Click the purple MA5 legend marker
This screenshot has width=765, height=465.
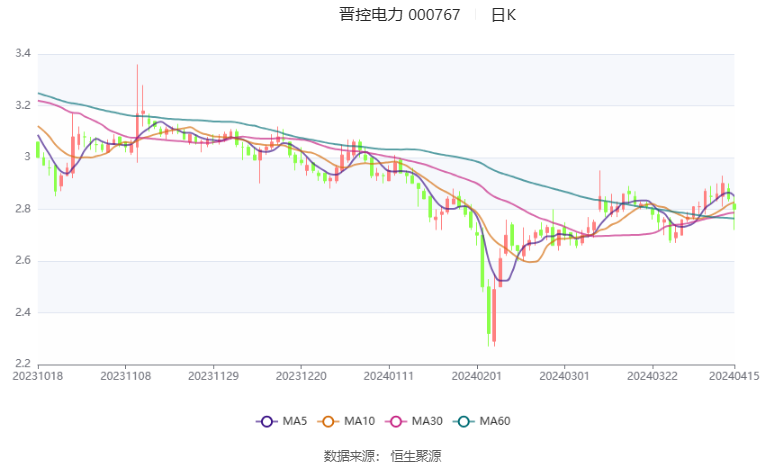tap(266, 421)
